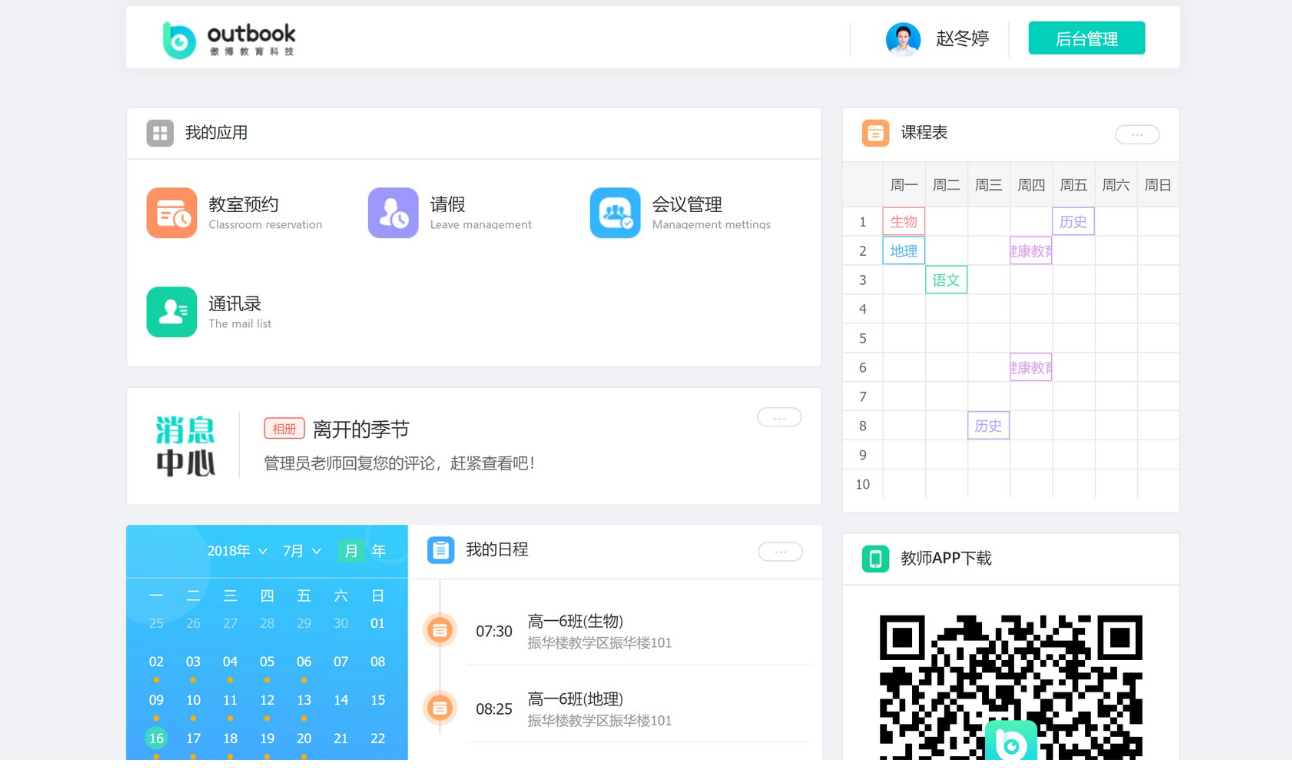1292x768 pixels.
Task: Click the user avatar of 赵冬婷
Action: [903, 39]
